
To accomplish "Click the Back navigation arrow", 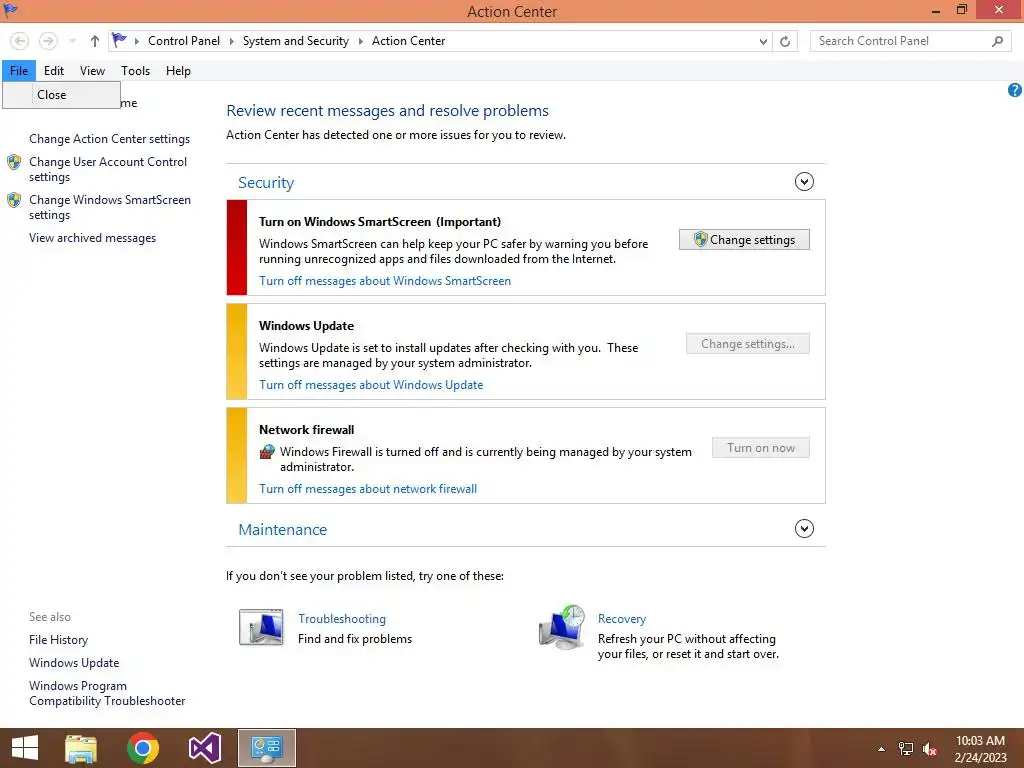I will pos(20,41).
